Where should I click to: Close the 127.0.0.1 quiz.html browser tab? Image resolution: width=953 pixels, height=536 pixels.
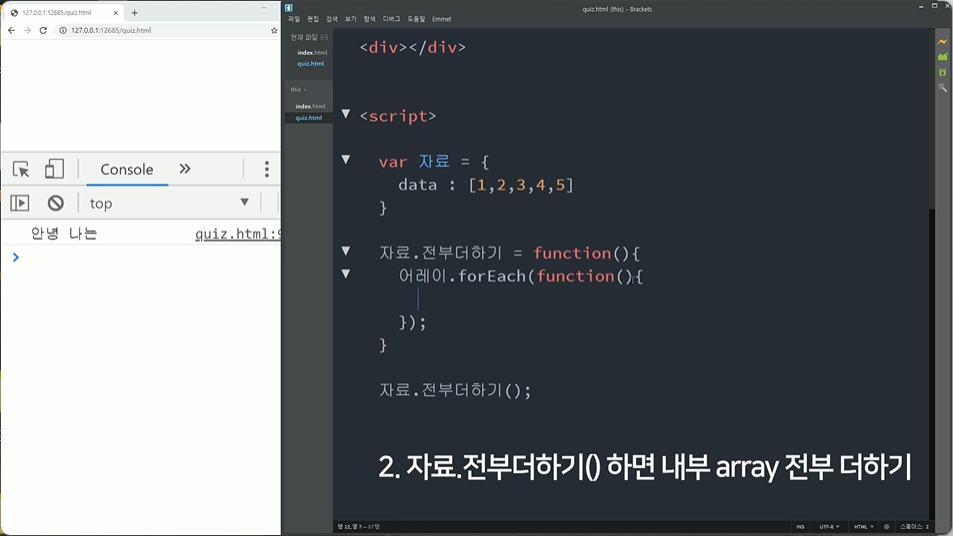[x=115, y=13]
